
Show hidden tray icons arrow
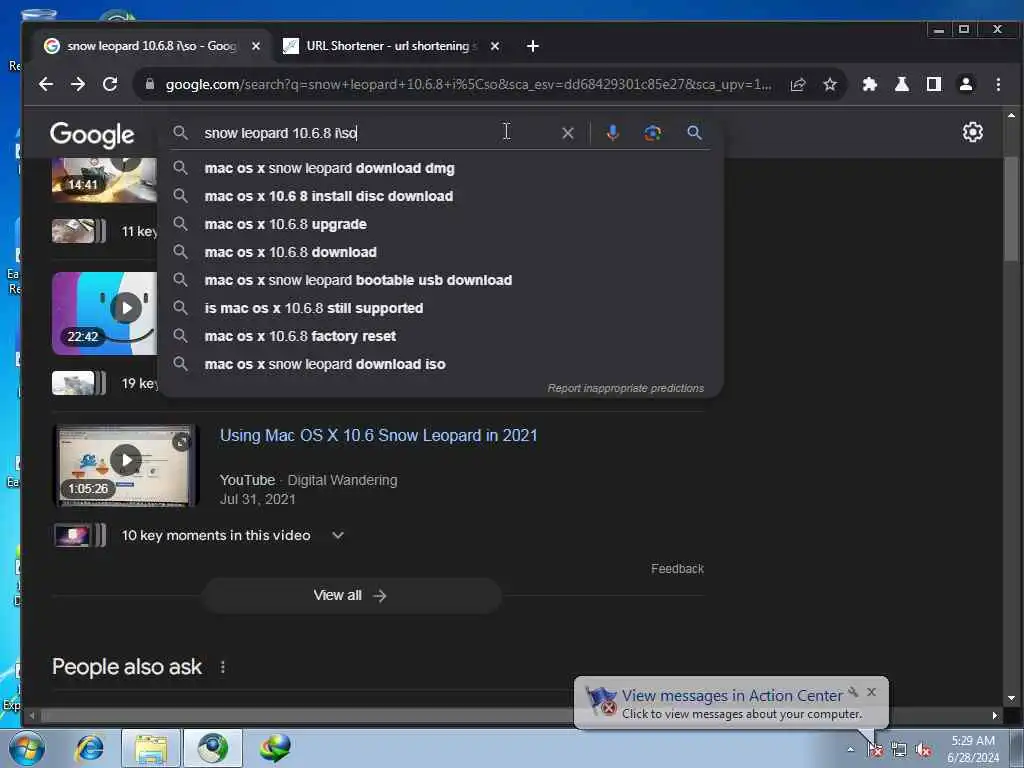click(x=850, y=750)
